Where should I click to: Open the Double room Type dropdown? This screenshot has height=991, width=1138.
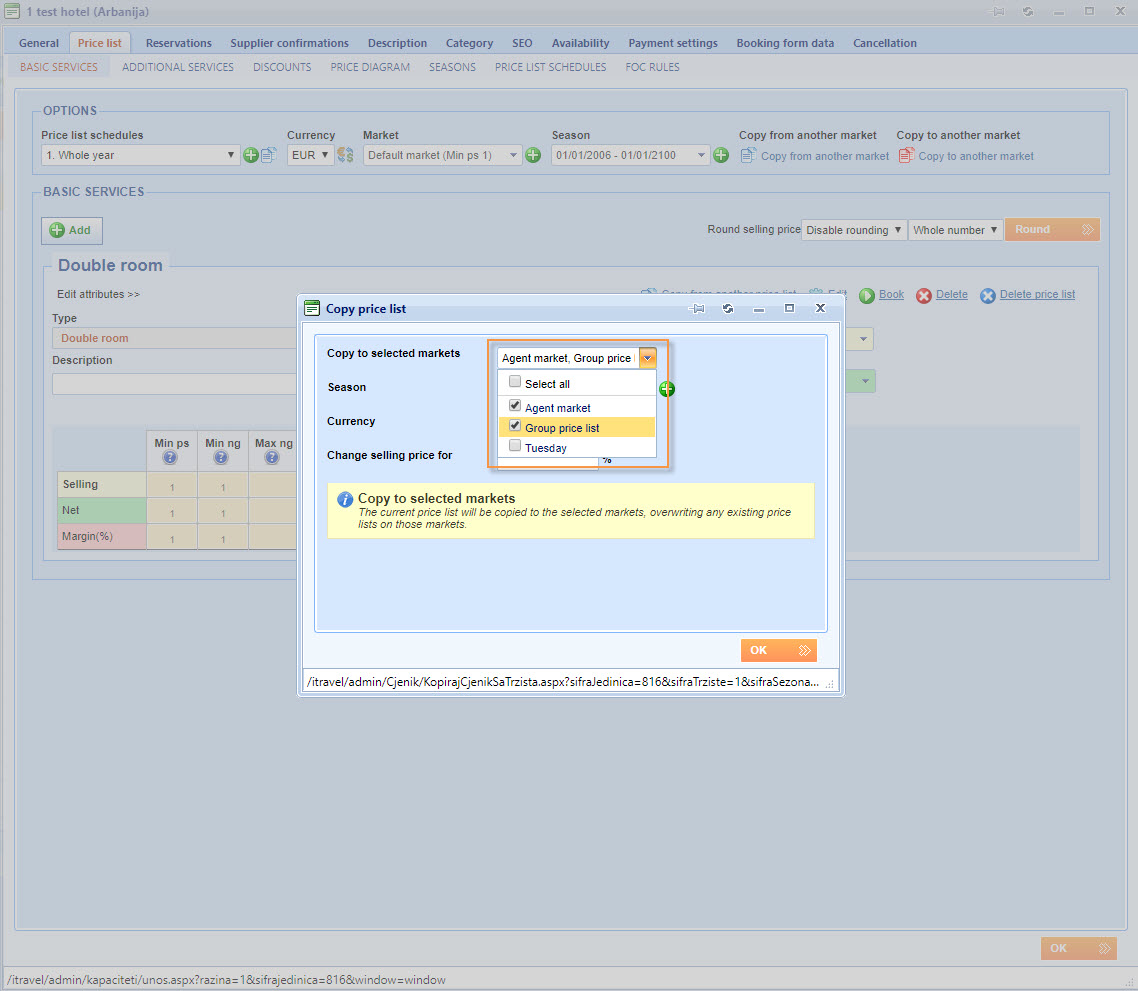click(864, 338)
